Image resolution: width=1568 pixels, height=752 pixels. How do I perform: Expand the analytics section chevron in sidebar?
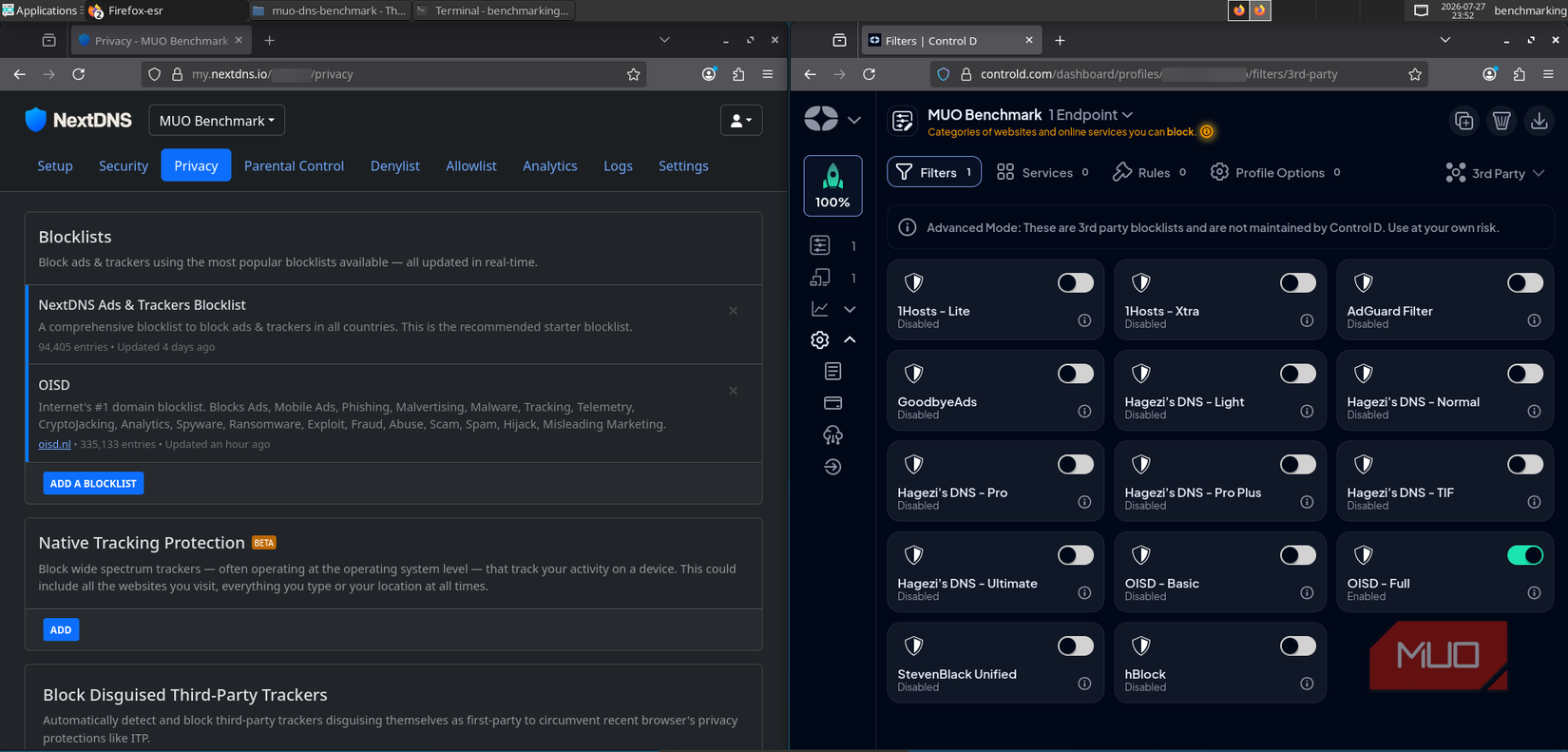[x=850, y=309]
